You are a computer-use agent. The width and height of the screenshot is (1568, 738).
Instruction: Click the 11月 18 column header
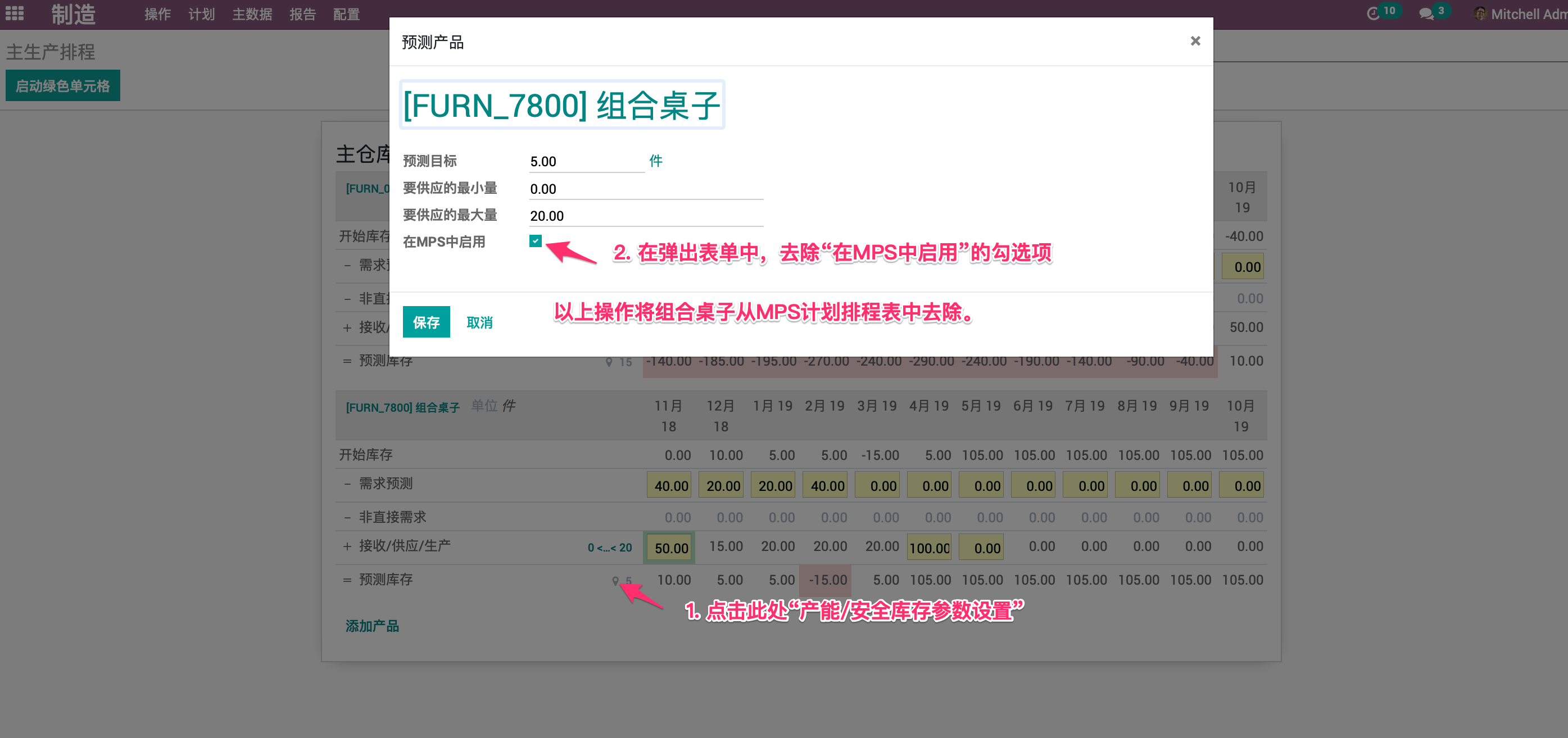(x=668, y=416)
